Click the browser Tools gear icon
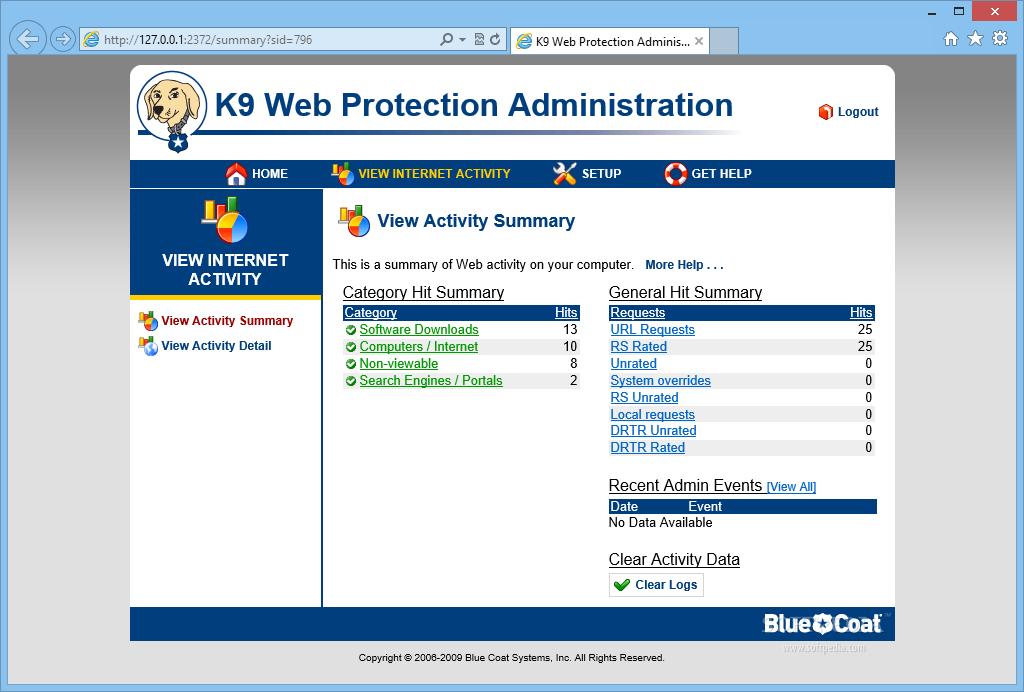The height and width of the screenshot is (692, 1024). (1000, 39)
